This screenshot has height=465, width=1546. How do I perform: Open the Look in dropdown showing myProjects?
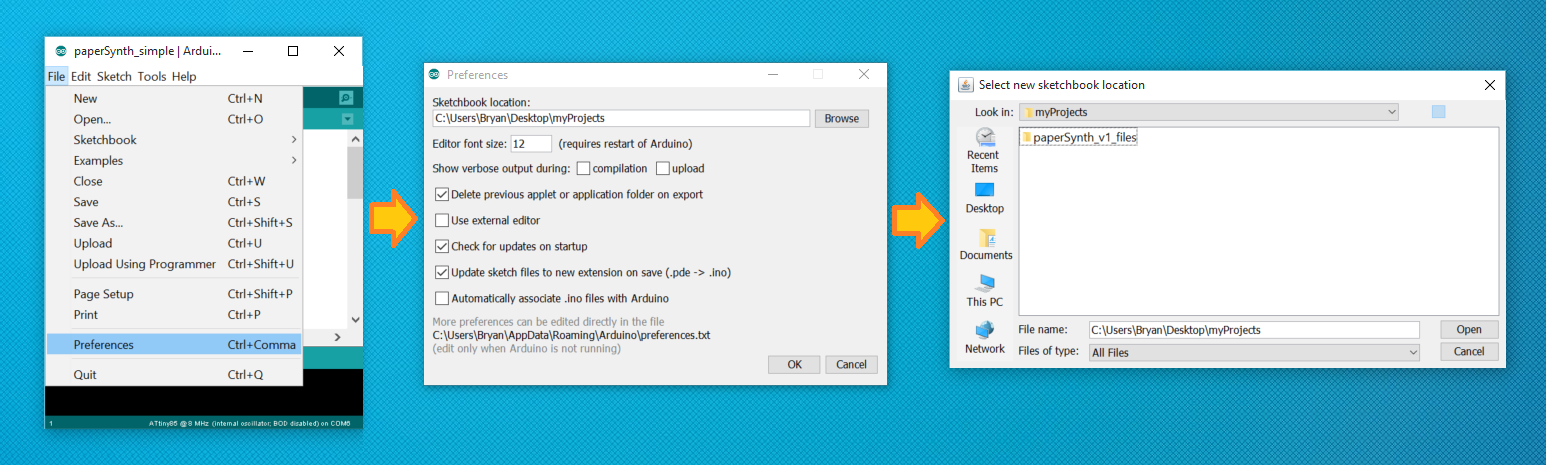[x=1208, y=112]
